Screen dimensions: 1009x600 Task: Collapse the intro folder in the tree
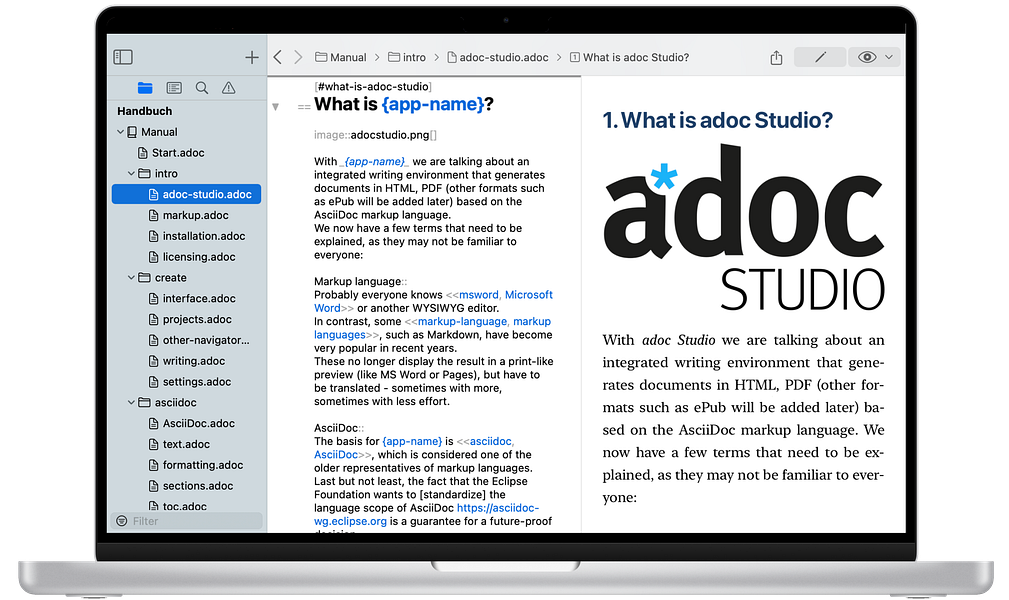pyautogui.click(x=131, y=173)
